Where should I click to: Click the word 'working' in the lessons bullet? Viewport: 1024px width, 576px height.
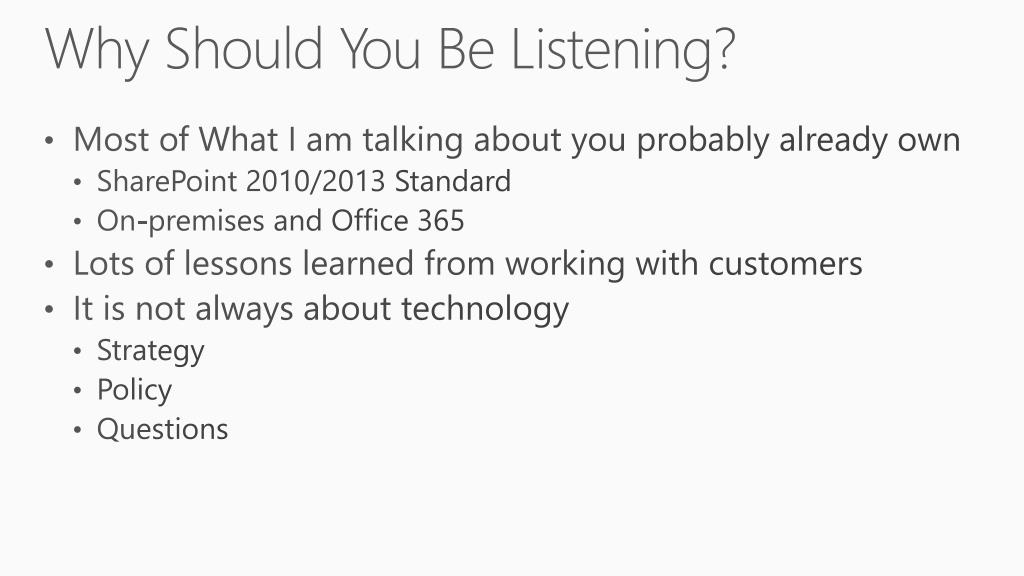click(565, 265)
